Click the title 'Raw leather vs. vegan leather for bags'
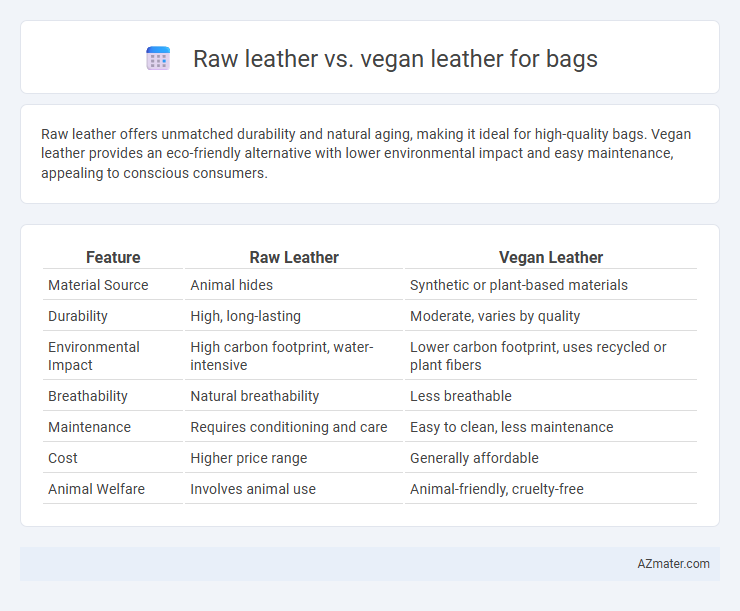The height and width of the screenshot is (611, 740). coord(395,59)
